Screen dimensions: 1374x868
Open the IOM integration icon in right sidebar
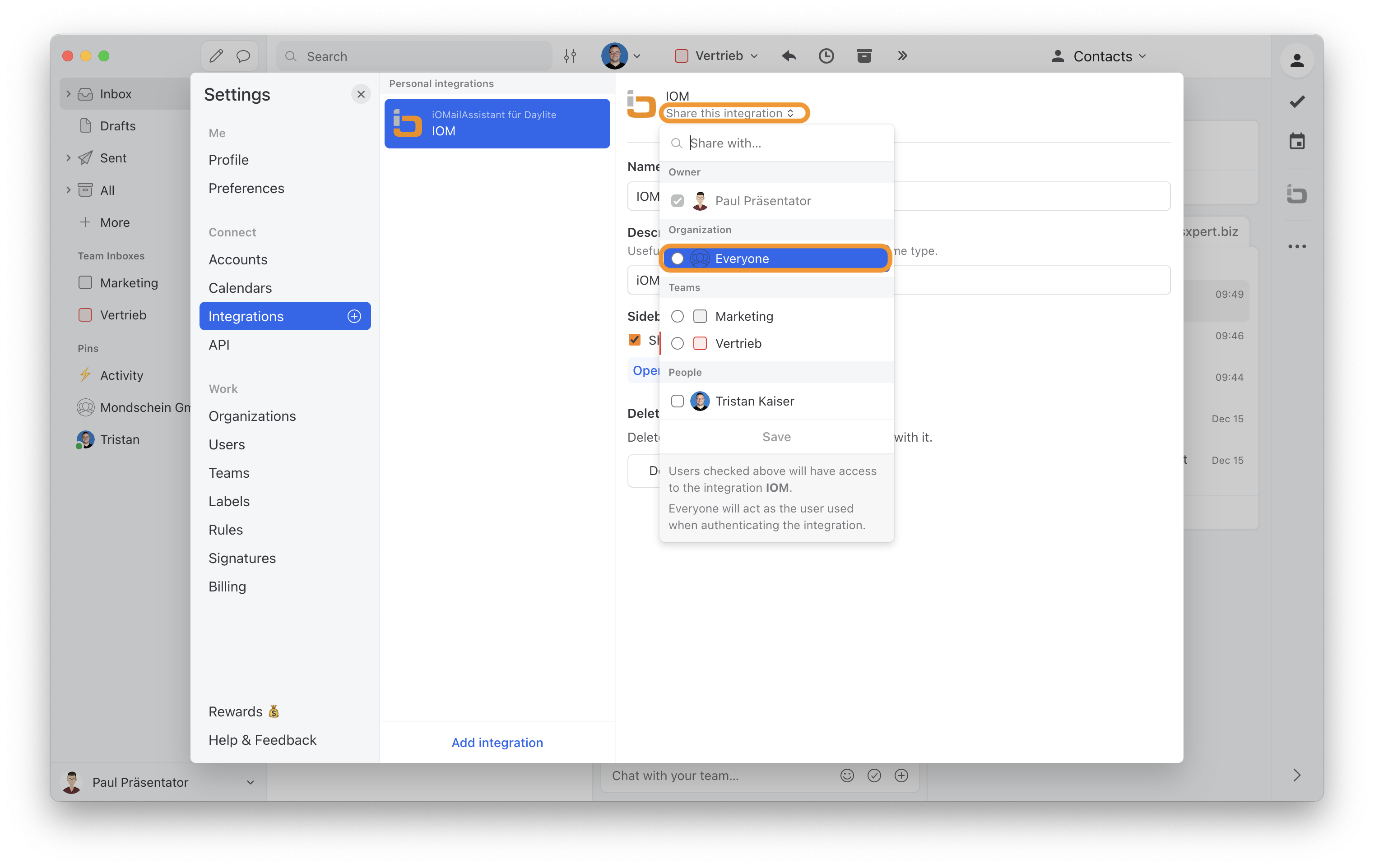pyautogui.click(x=1297, y=194)
